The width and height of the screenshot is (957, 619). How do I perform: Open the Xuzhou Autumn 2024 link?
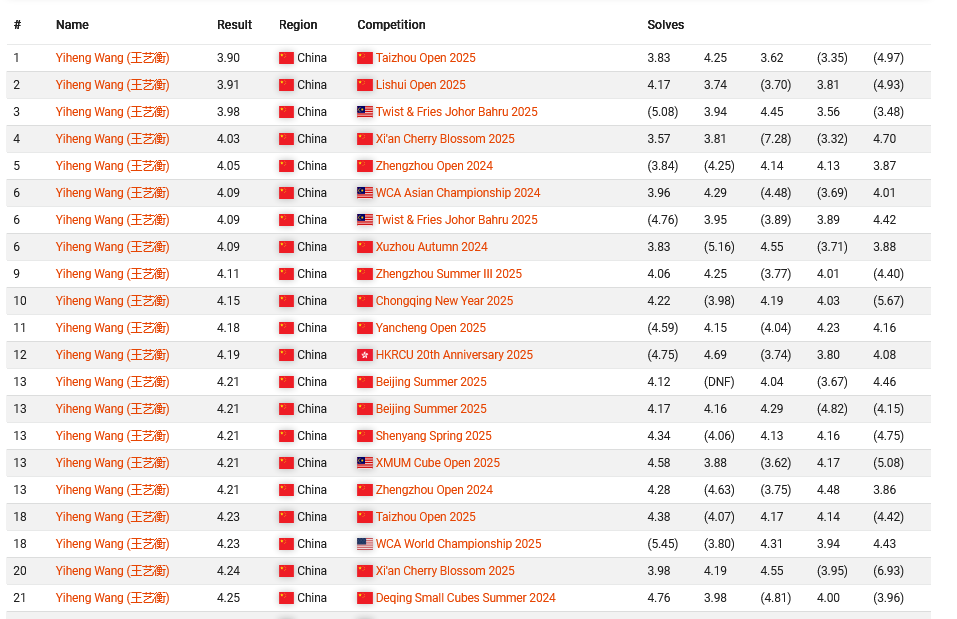click(431, 247)
